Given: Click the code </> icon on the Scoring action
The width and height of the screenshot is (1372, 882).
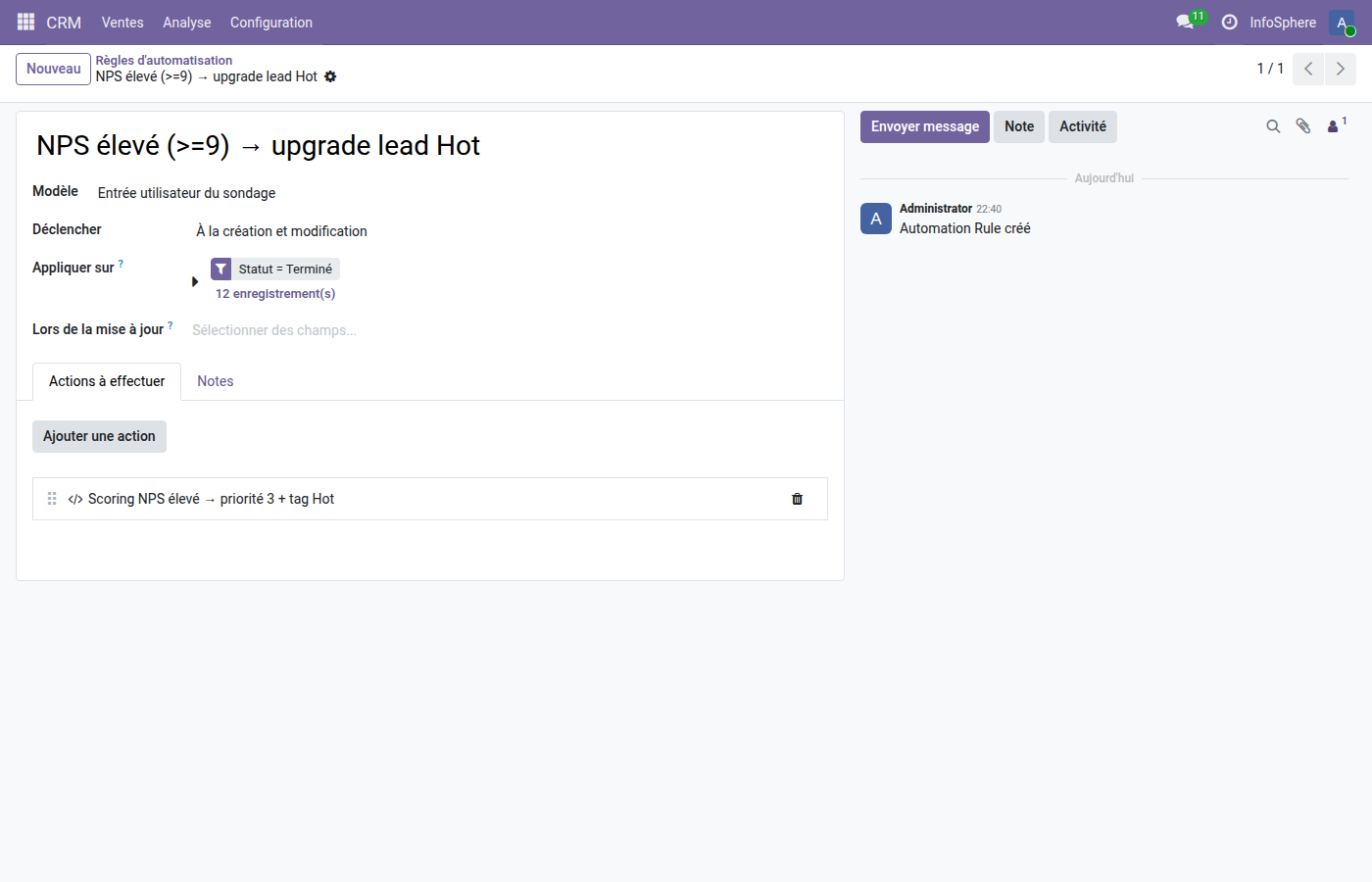Looking at the screenshot, I should (75, 499).
